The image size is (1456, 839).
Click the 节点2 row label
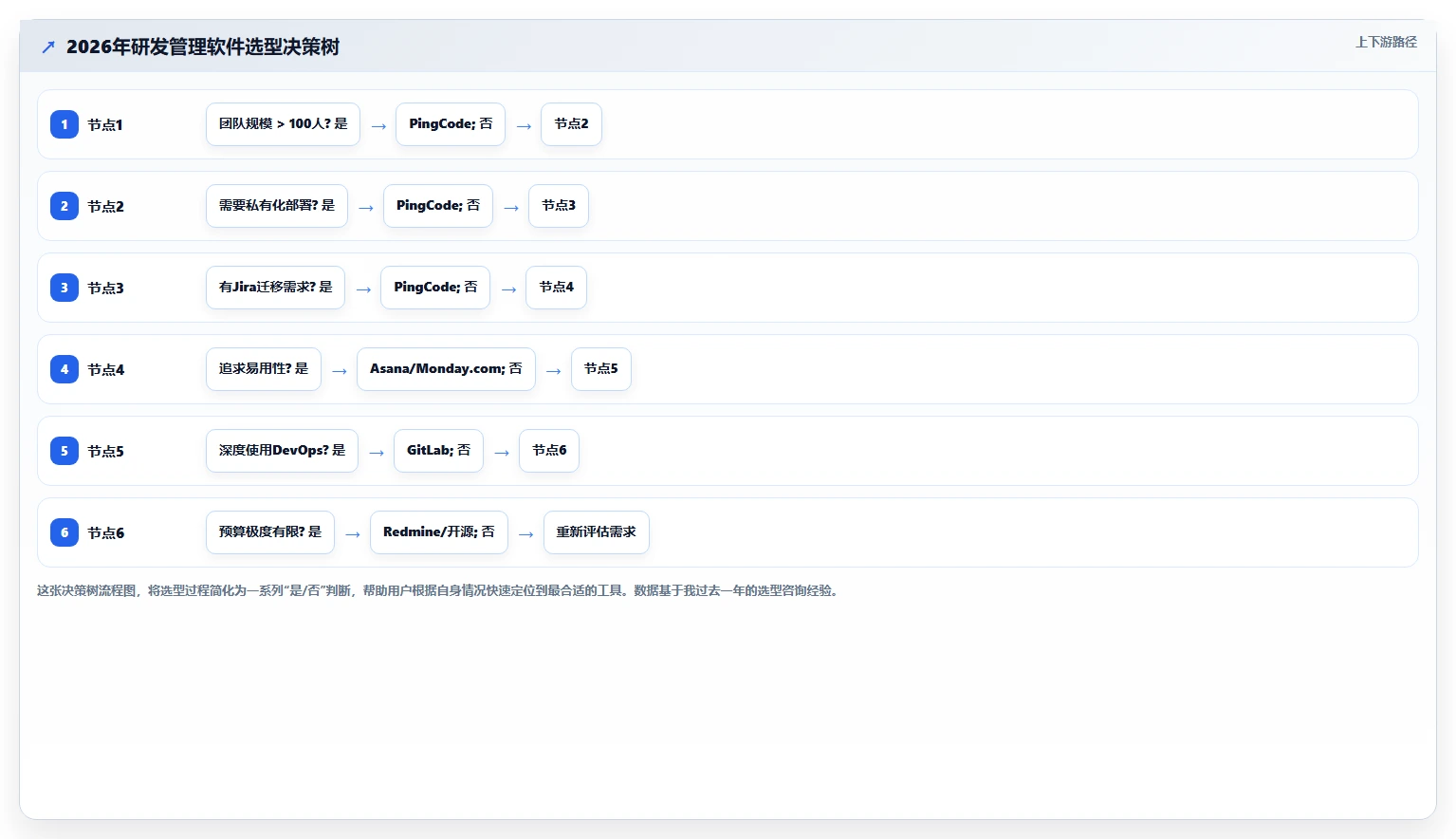(105, 207)
